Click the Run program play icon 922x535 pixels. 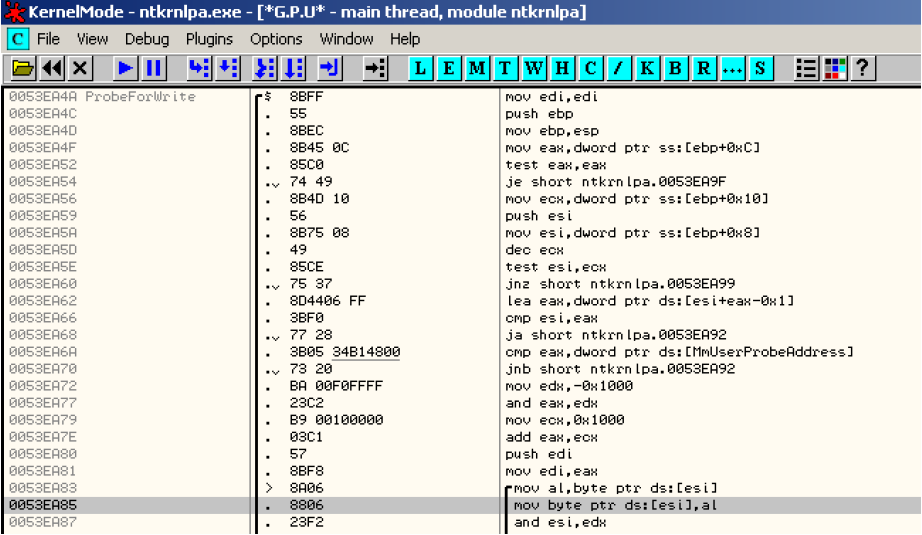pos(125,68)
